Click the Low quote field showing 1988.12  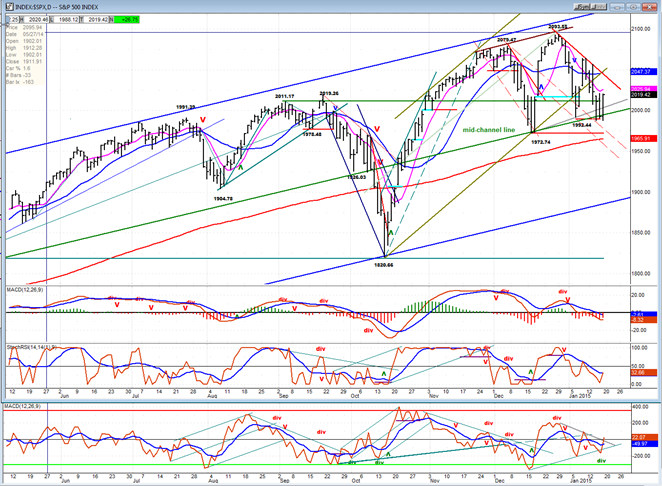point(66,19)
